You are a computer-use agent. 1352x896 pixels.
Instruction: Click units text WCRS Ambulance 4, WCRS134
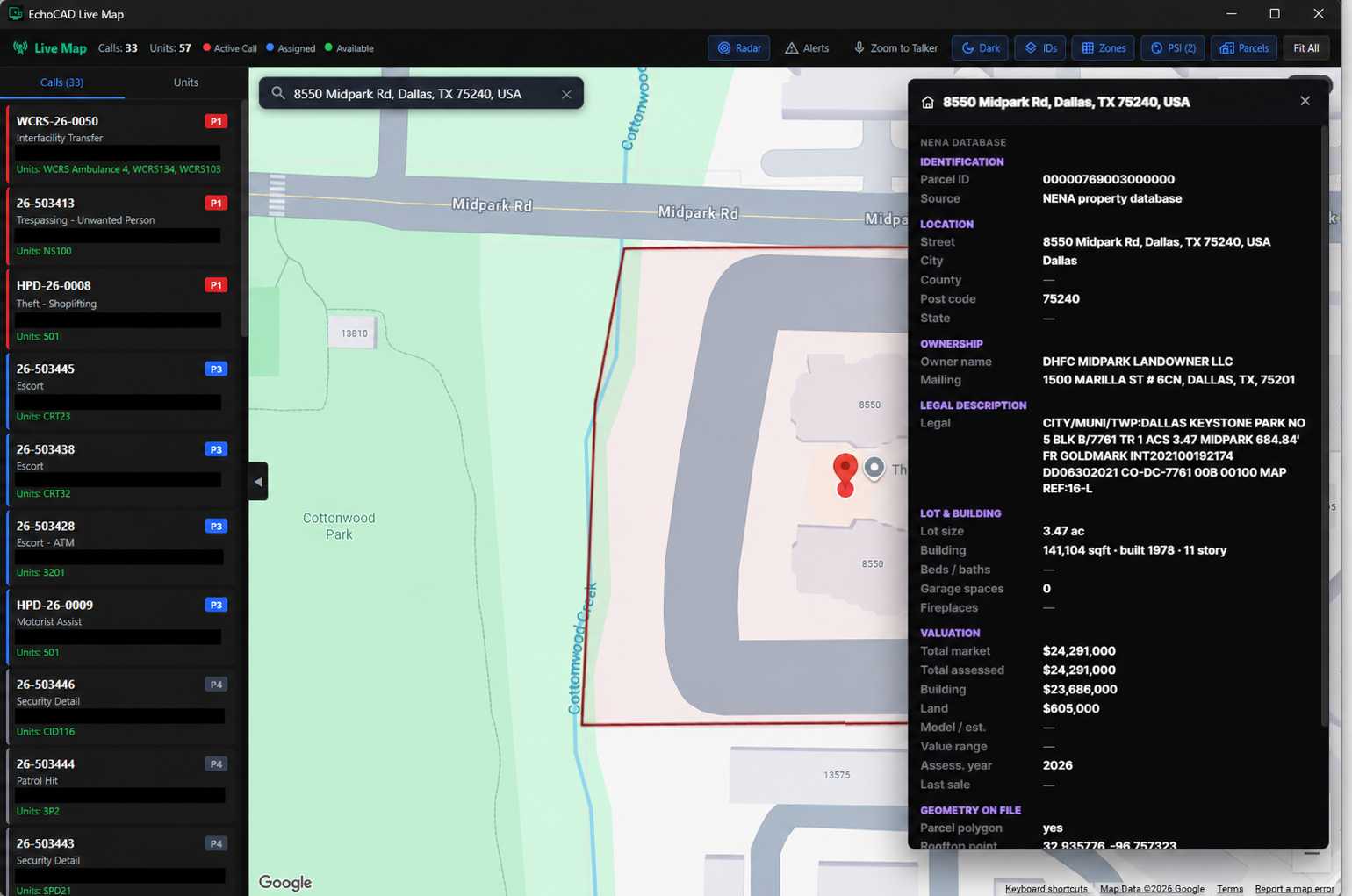coord(118,169)
